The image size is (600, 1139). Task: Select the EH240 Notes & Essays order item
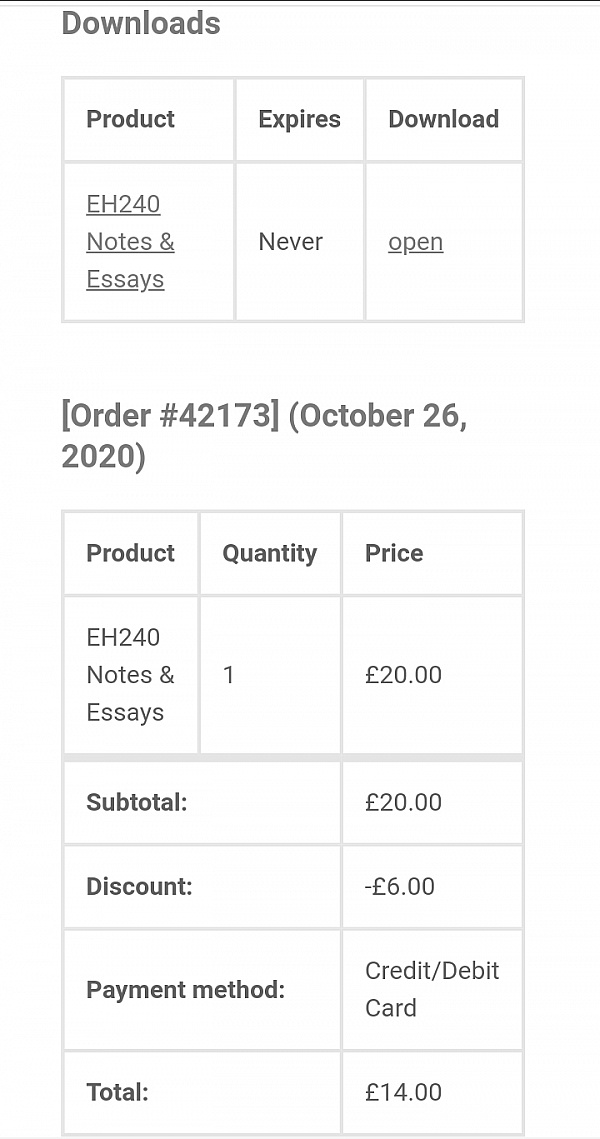(x=130, y=676)
